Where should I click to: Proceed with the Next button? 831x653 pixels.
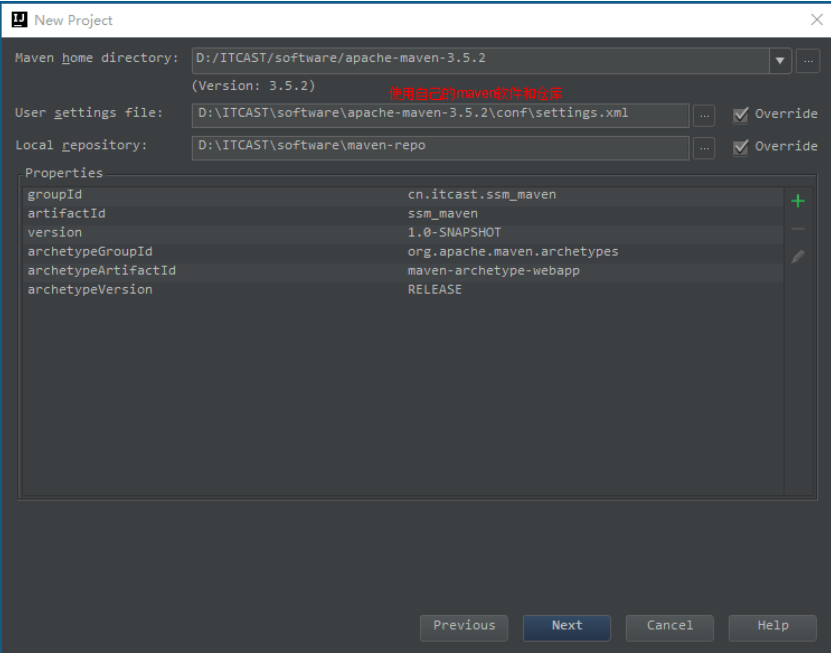coord(567,628)
